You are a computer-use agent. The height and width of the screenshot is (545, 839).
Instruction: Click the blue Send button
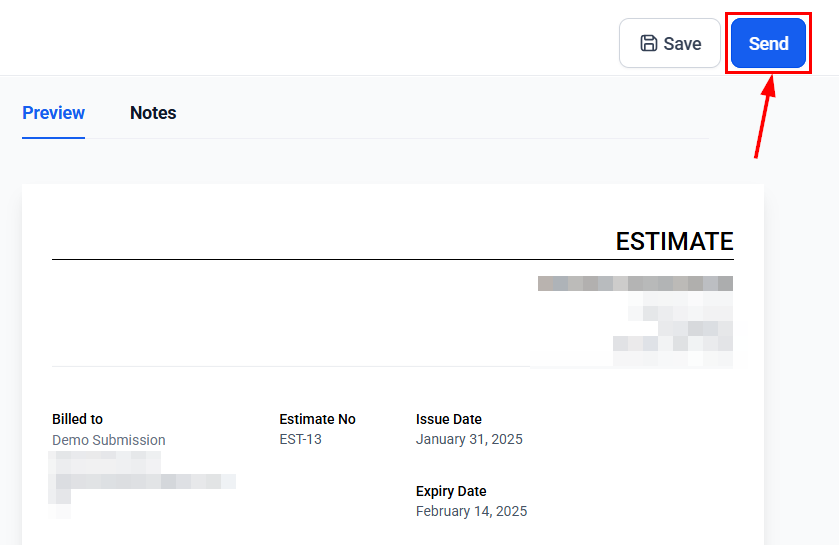coord(768,43)
